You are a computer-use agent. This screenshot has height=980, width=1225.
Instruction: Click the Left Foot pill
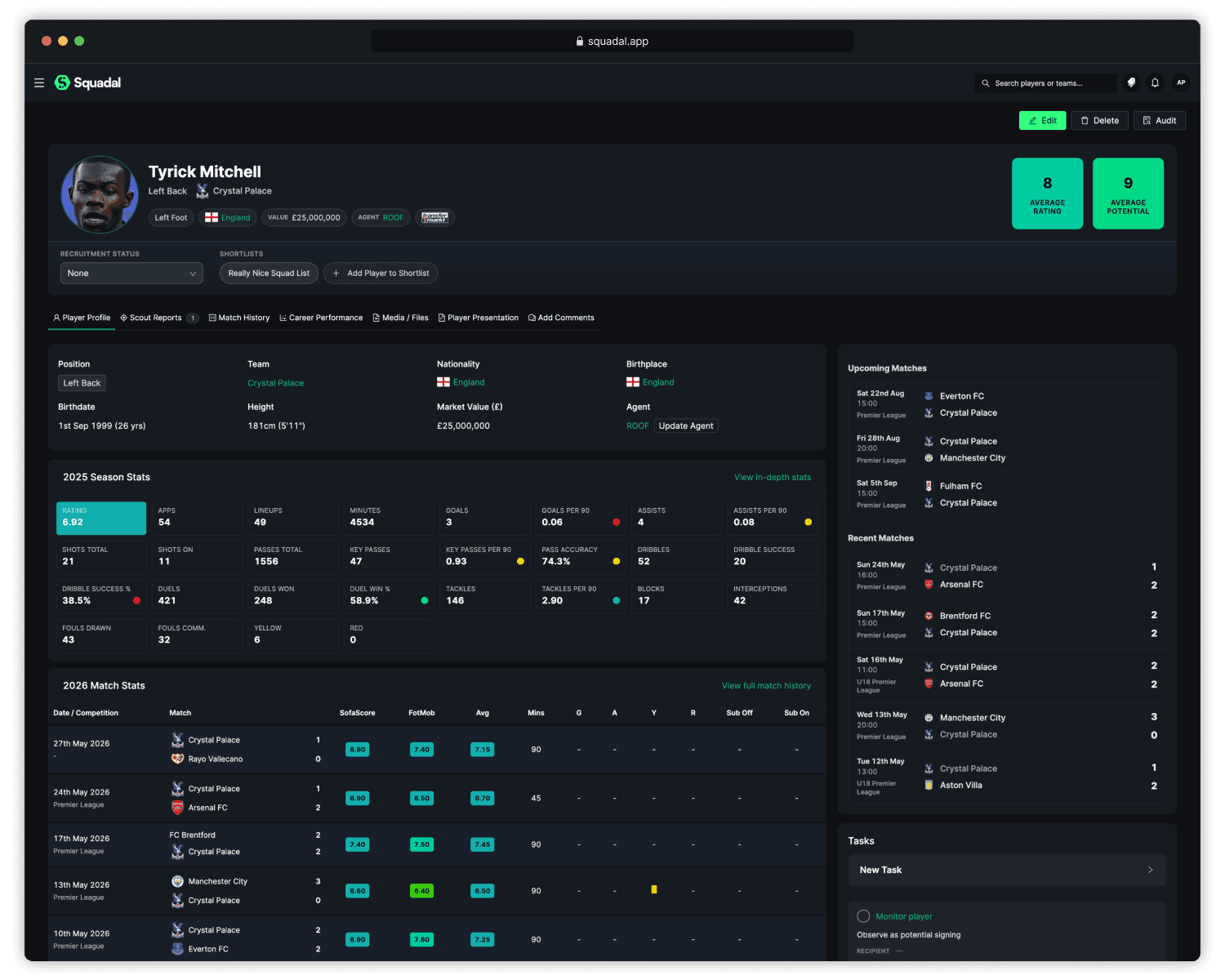(x=171, y=217)
